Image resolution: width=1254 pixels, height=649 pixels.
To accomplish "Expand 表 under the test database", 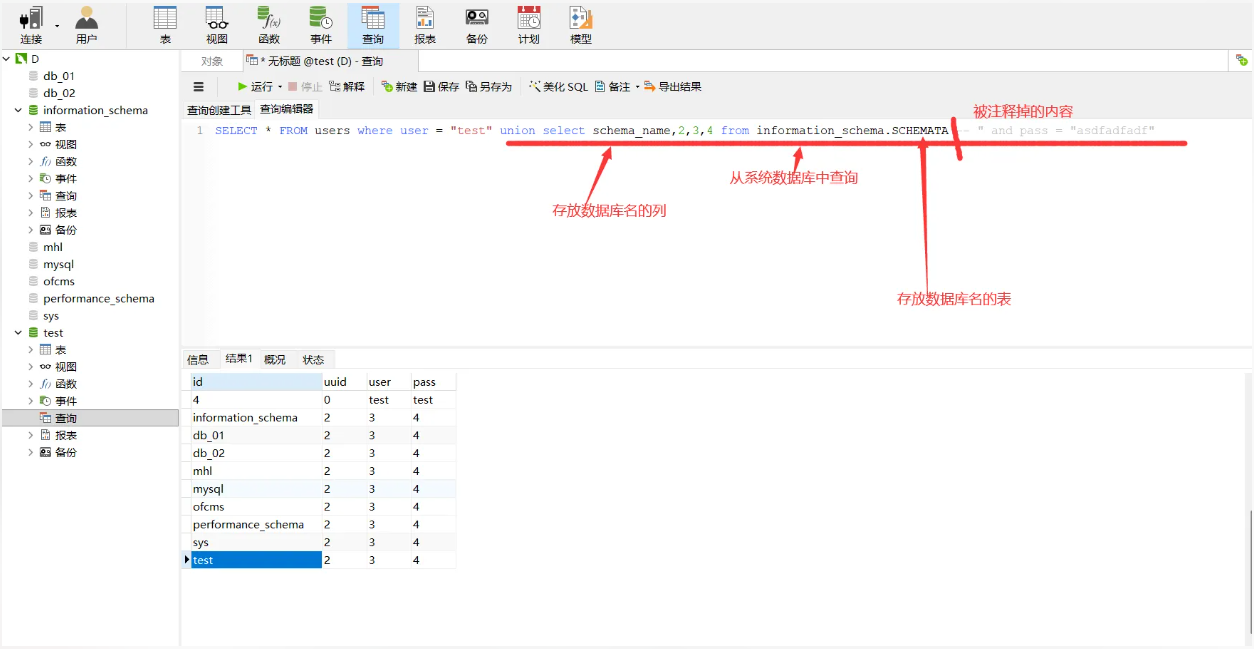I will 31,350.
